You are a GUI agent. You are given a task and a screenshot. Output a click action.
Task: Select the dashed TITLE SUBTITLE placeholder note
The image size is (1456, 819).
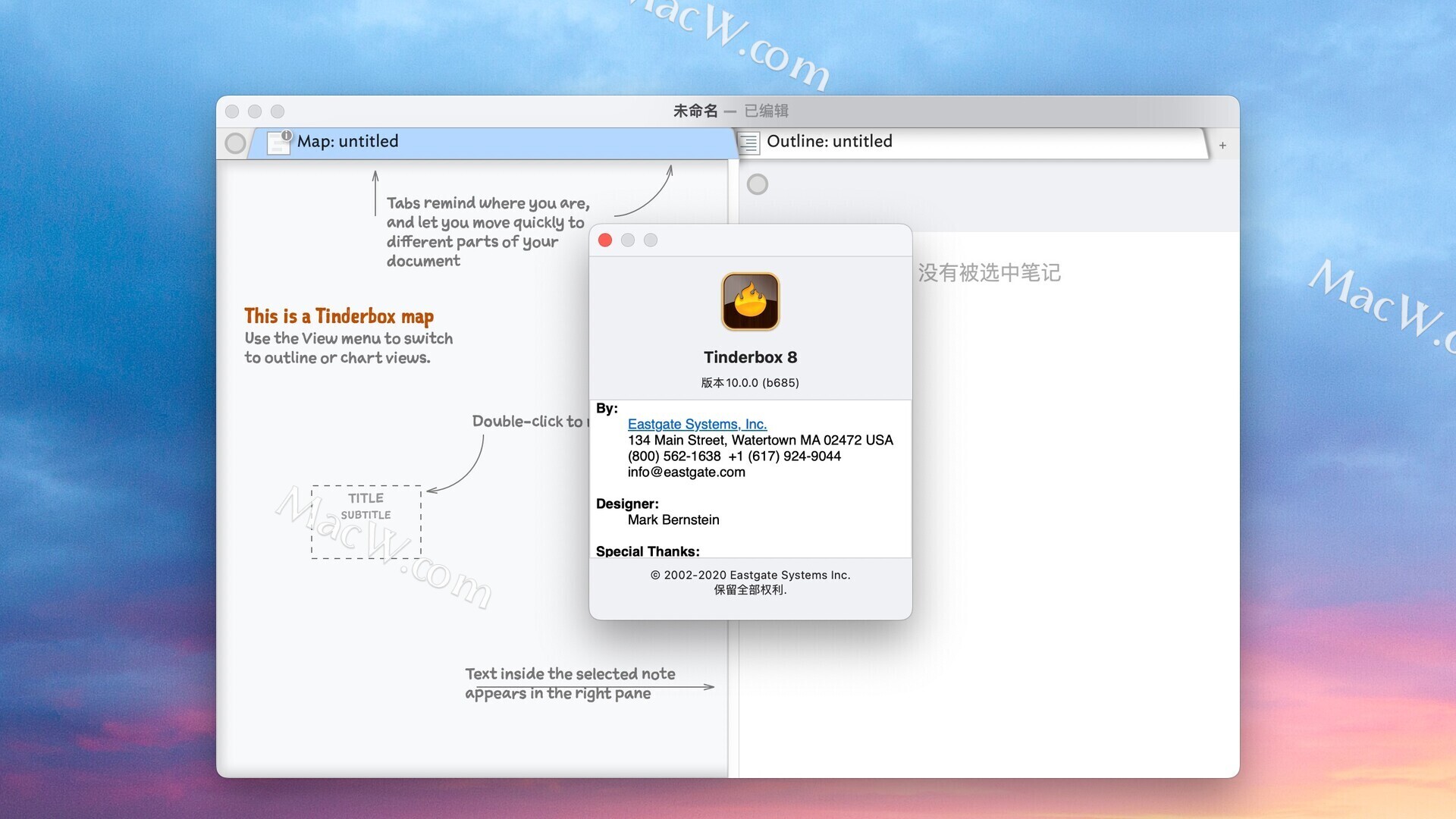pyautogui.click(x=366, y=522)
